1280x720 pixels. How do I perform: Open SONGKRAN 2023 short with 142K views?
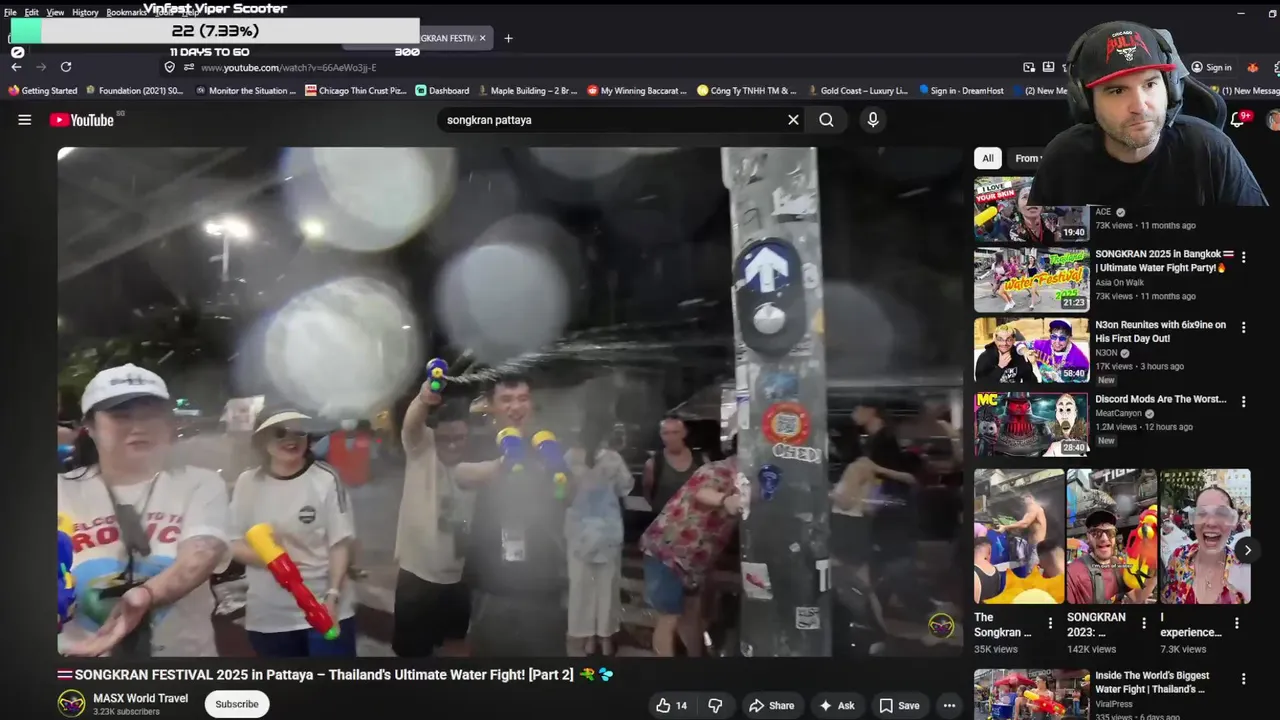click(x=1111, y=536)
